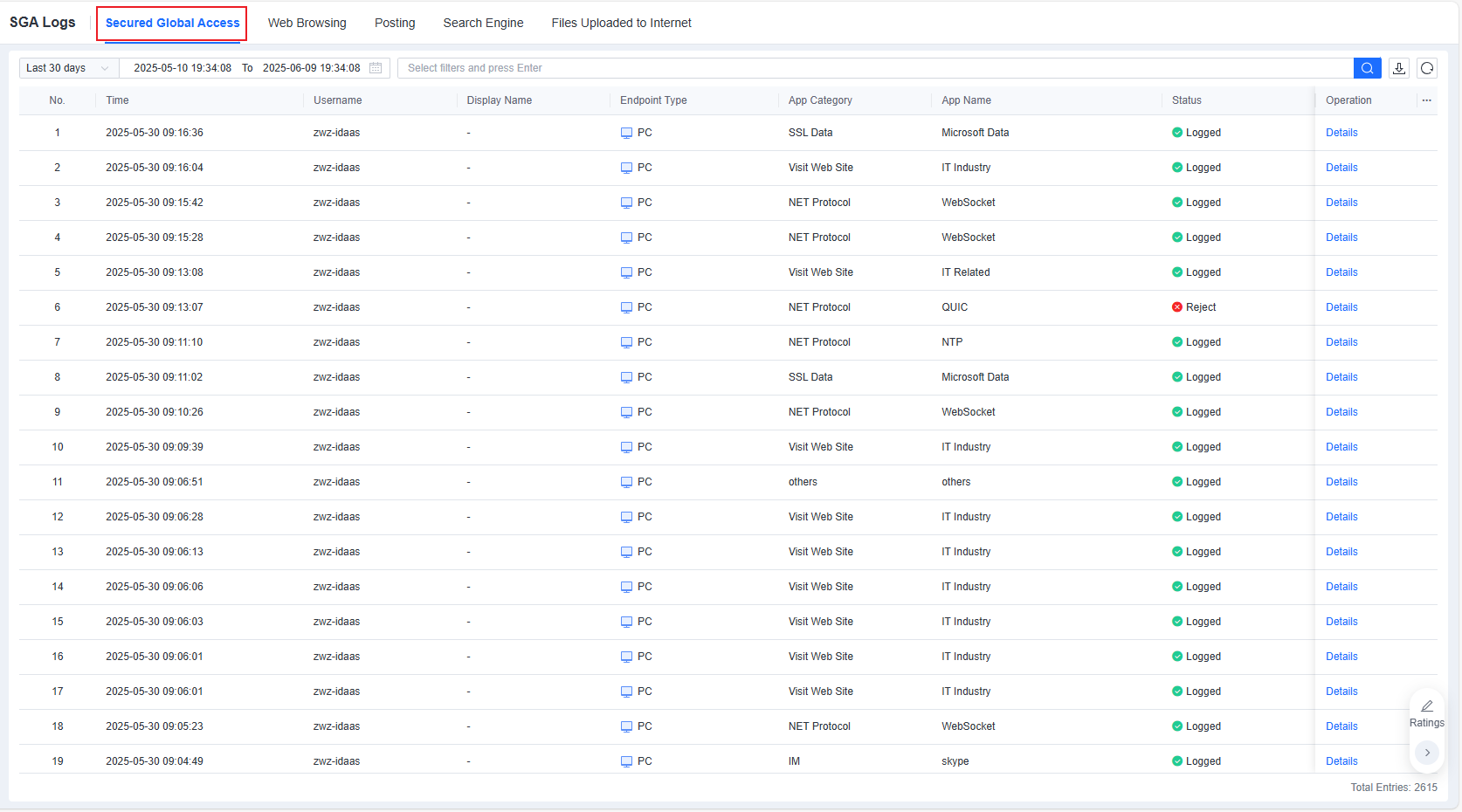Click the end date 2025-06-09 field
This screenshot has height=812, width=1462.
pyautogui.click(x=311, y=68)
